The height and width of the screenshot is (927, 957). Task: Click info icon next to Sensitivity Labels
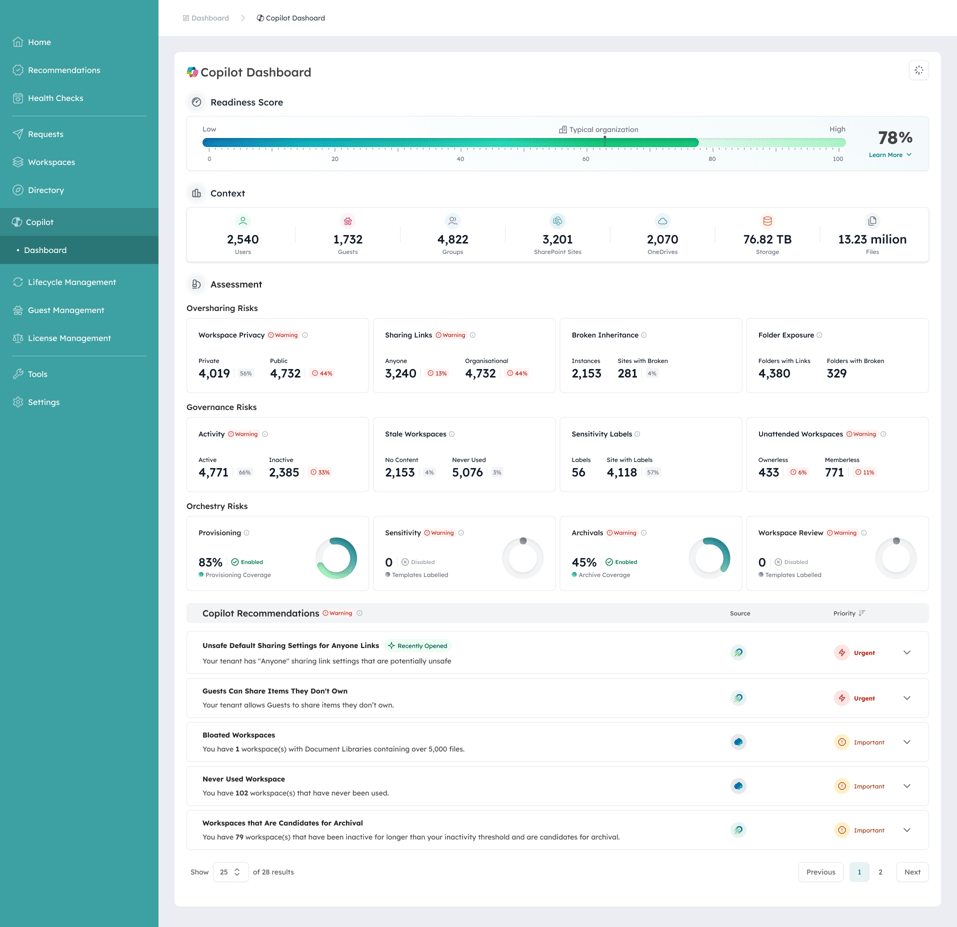[637, 435]
